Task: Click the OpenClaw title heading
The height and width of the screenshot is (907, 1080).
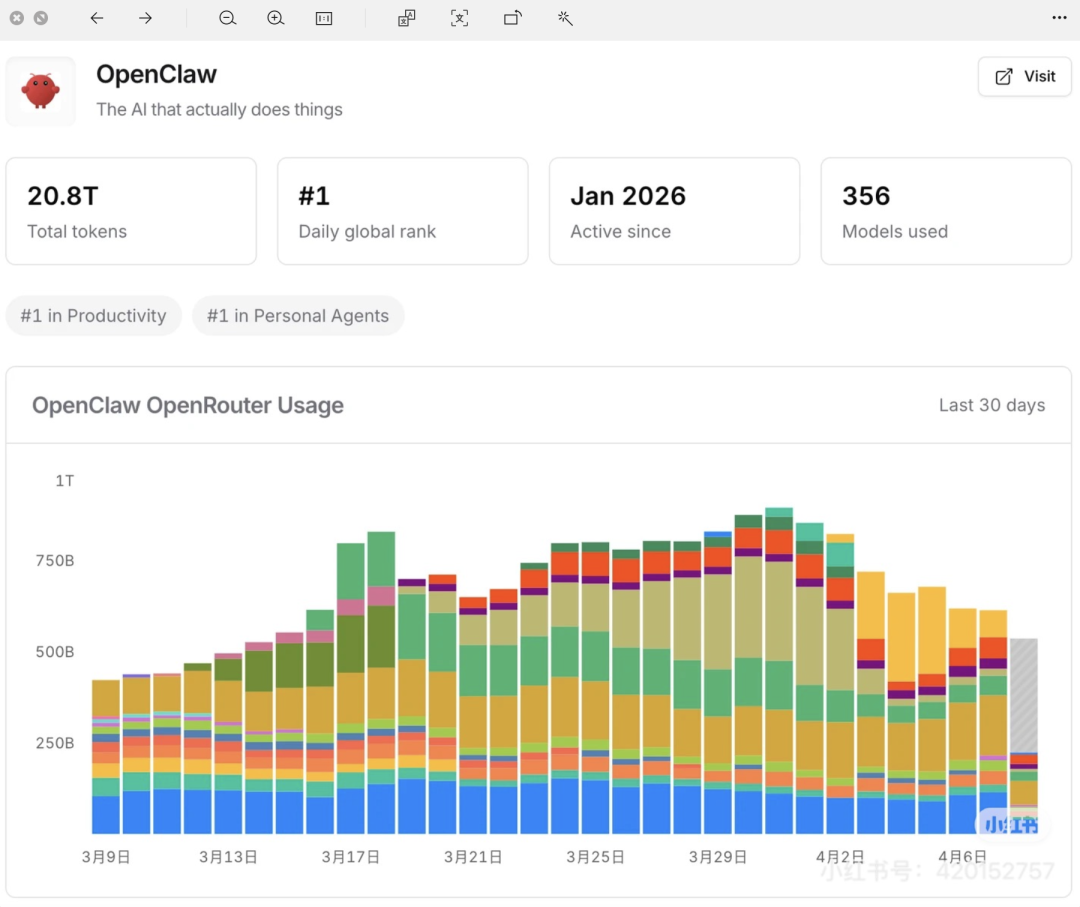Action: coord(156,75)
